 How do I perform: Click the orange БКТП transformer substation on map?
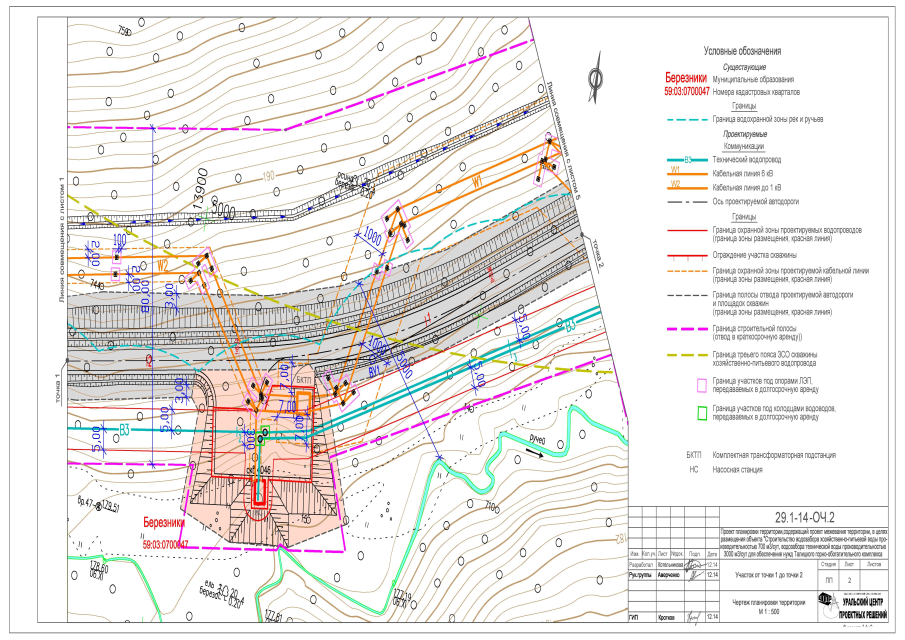(304, 400)
